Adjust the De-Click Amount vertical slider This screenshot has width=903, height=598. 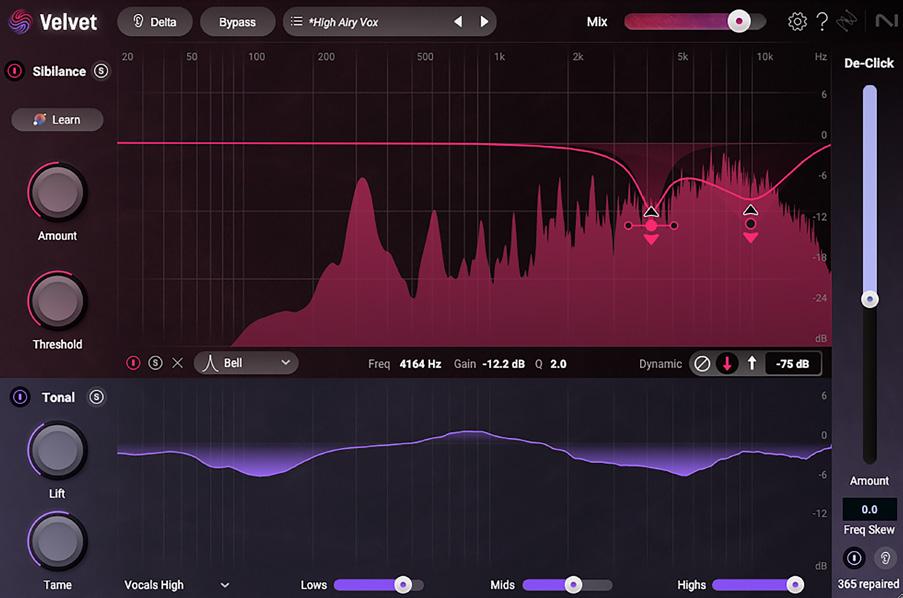(x=870, y=299)
